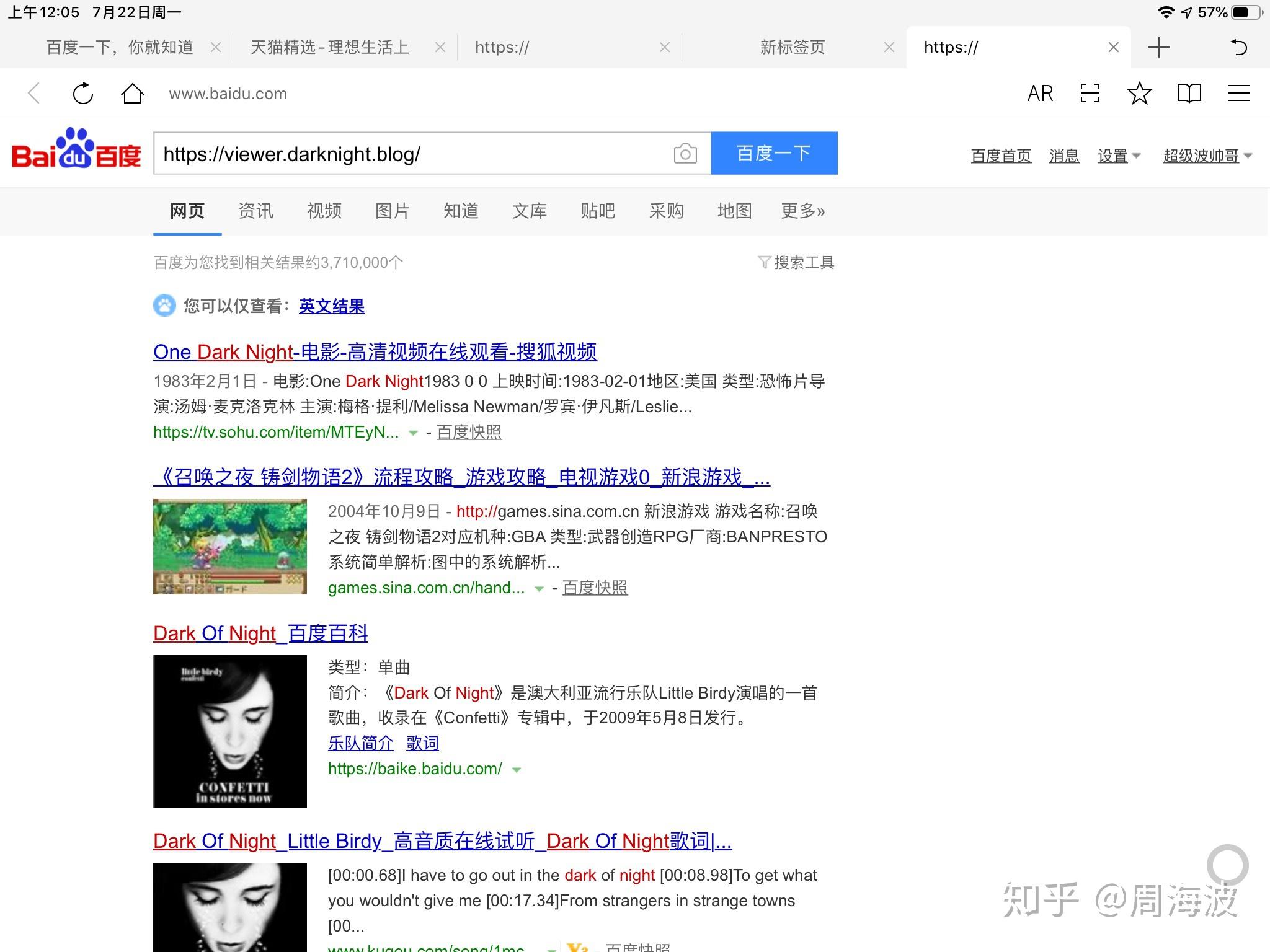Open the browser home page icon

[132, 94]
